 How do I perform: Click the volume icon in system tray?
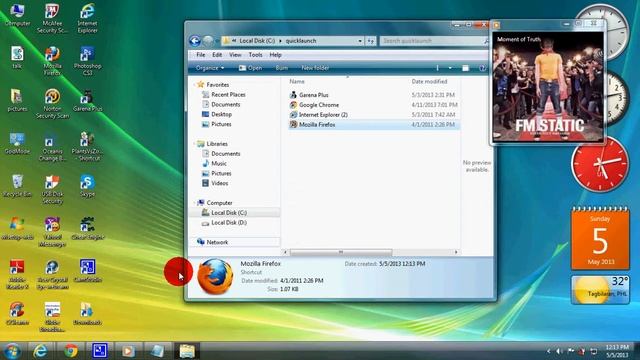click(560, 351)
